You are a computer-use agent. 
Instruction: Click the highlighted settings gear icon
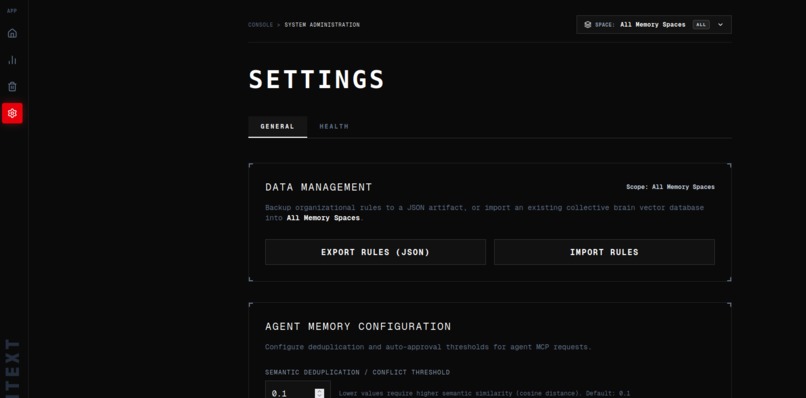(12, 113)
